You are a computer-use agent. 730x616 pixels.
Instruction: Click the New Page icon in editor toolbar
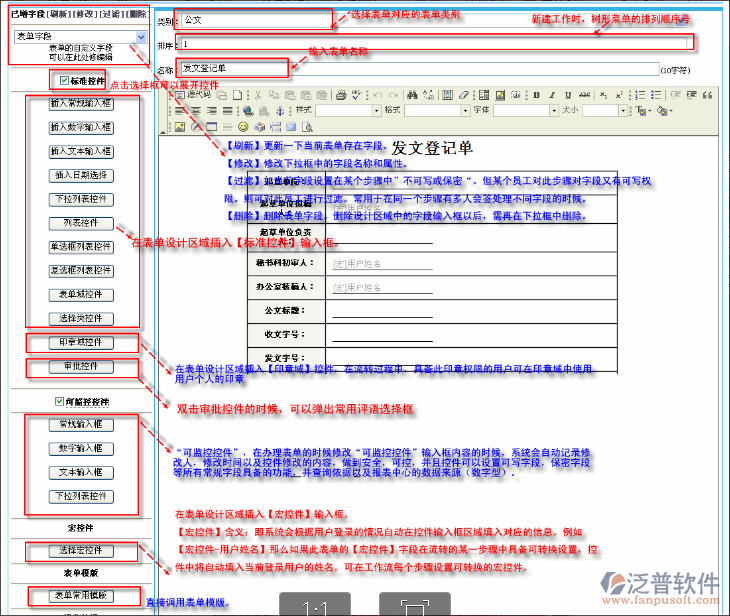click(237, 95)
